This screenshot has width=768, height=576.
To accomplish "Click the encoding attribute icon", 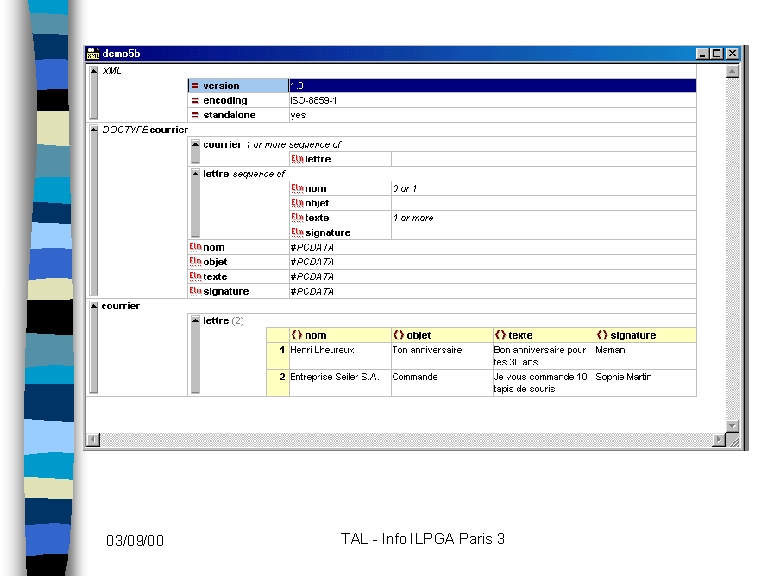I will pyautogui.click(x=195, y=101).
